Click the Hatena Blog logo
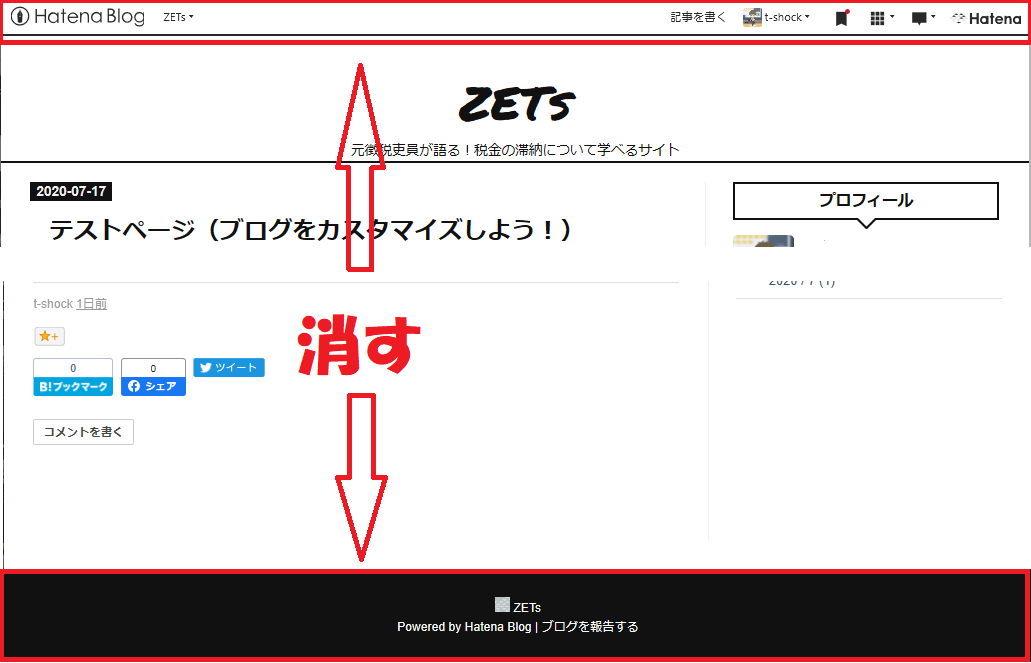Viewport: 1031px width, 663px height. point(78,16)
